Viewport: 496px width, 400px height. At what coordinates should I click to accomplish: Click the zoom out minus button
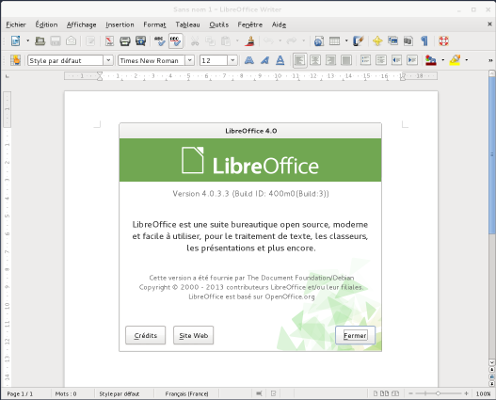pos(411,394)
